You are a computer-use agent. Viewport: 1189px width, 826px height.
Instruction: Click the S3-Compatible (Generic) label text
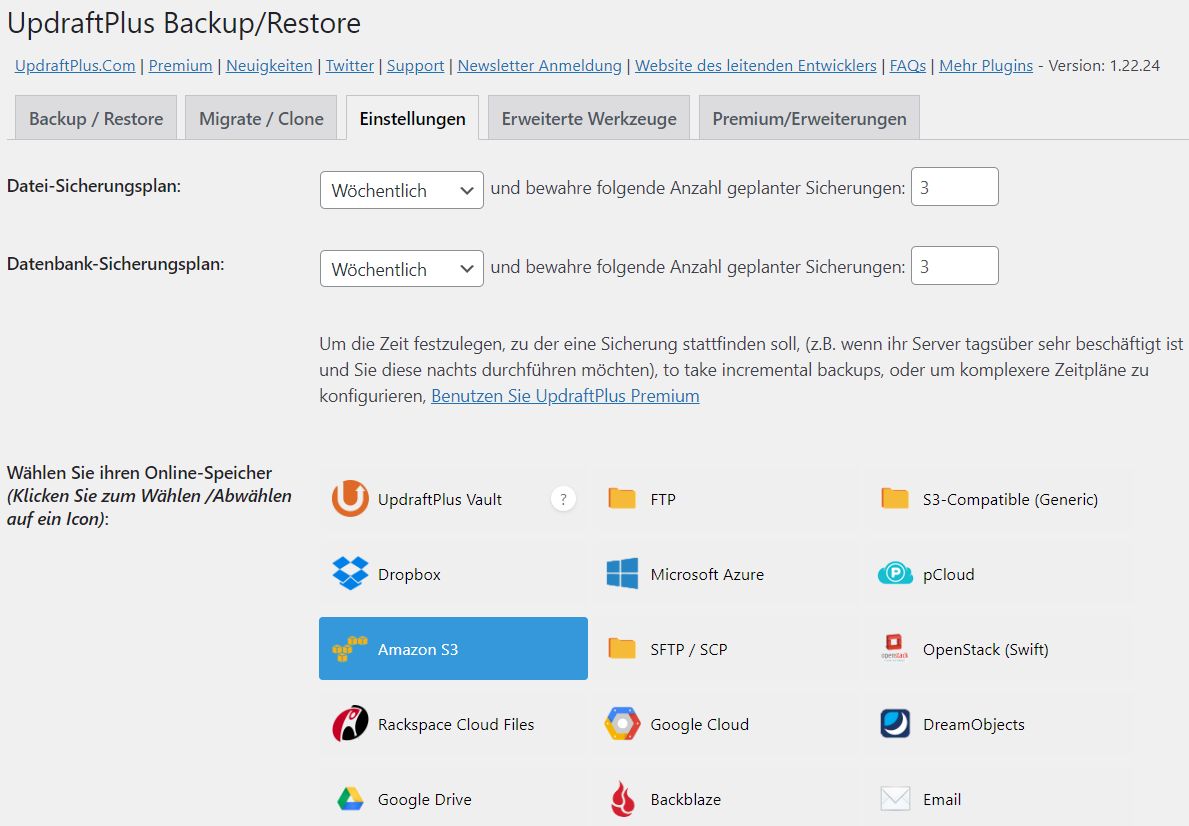[x=1010, y=499]
